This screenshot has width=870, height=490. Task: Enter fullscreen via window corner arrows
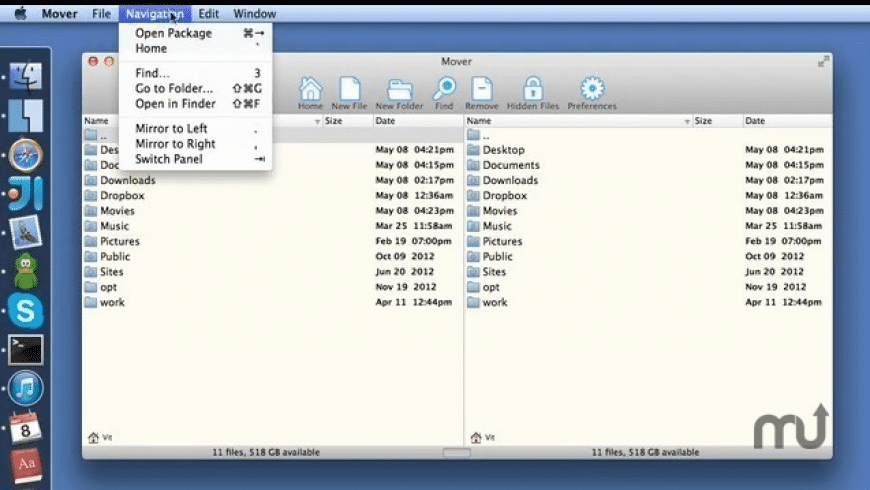pos(823,61)
